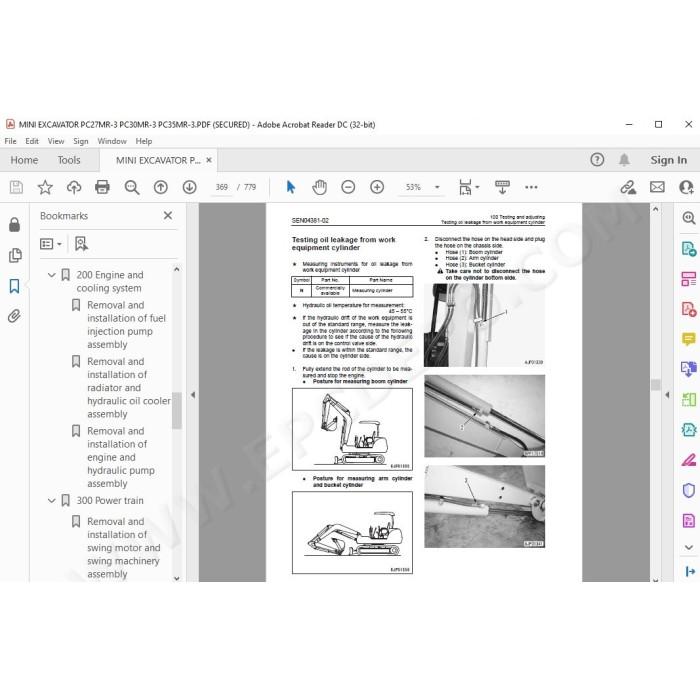Collapse the 200 Engine and cooling system bookmark

(x=52, y=275)
